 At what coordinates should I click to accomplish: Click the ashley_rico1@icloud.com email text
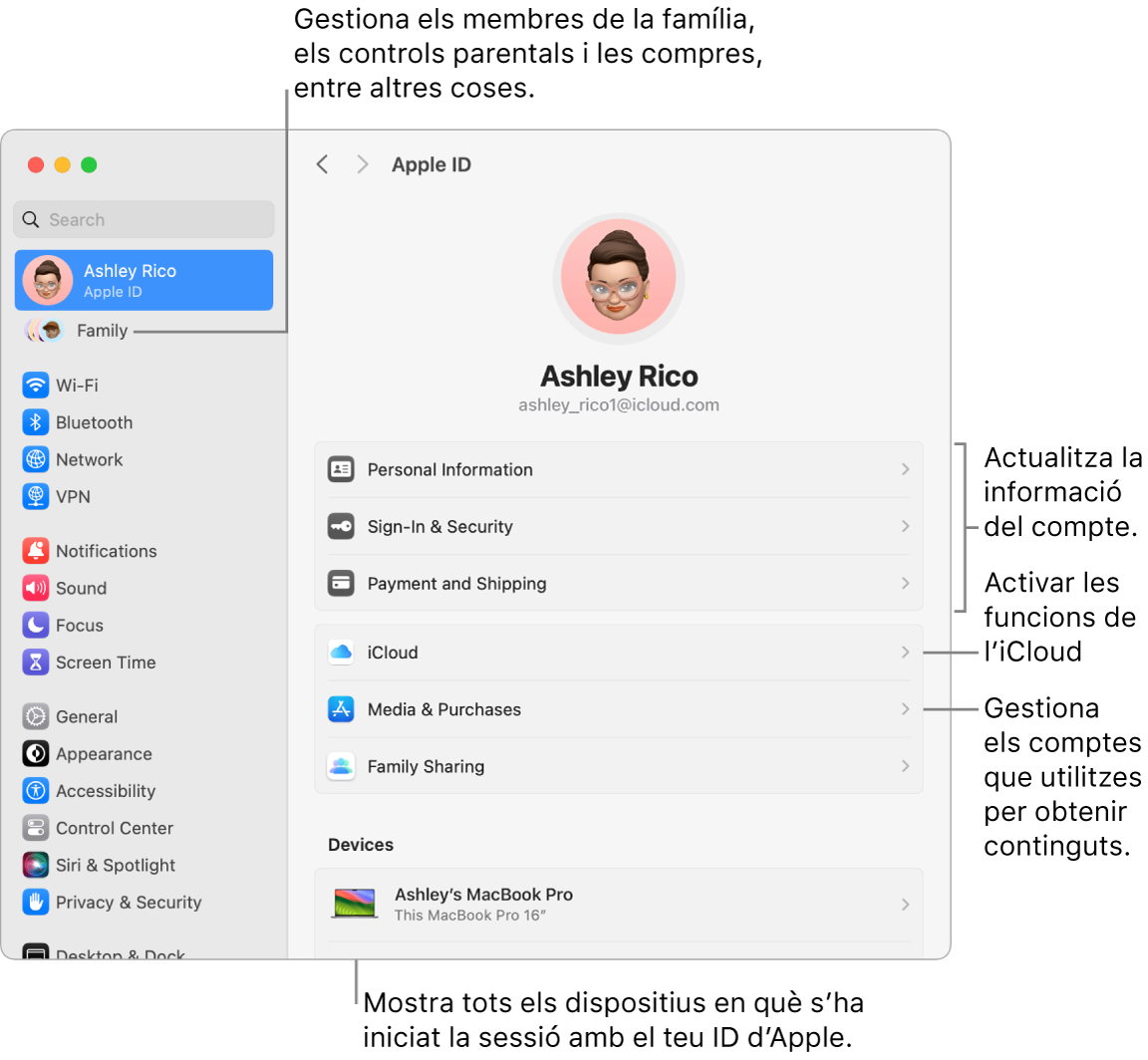click(x=619, y=404)
